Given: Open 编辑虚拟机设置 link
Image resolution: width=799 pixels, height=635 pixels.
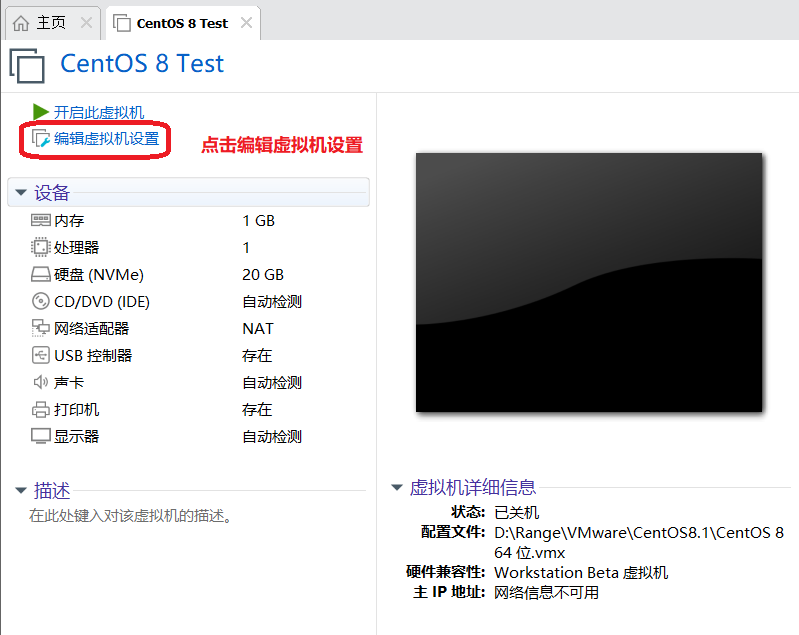Looking at the screenshot, I should (106, 139).
